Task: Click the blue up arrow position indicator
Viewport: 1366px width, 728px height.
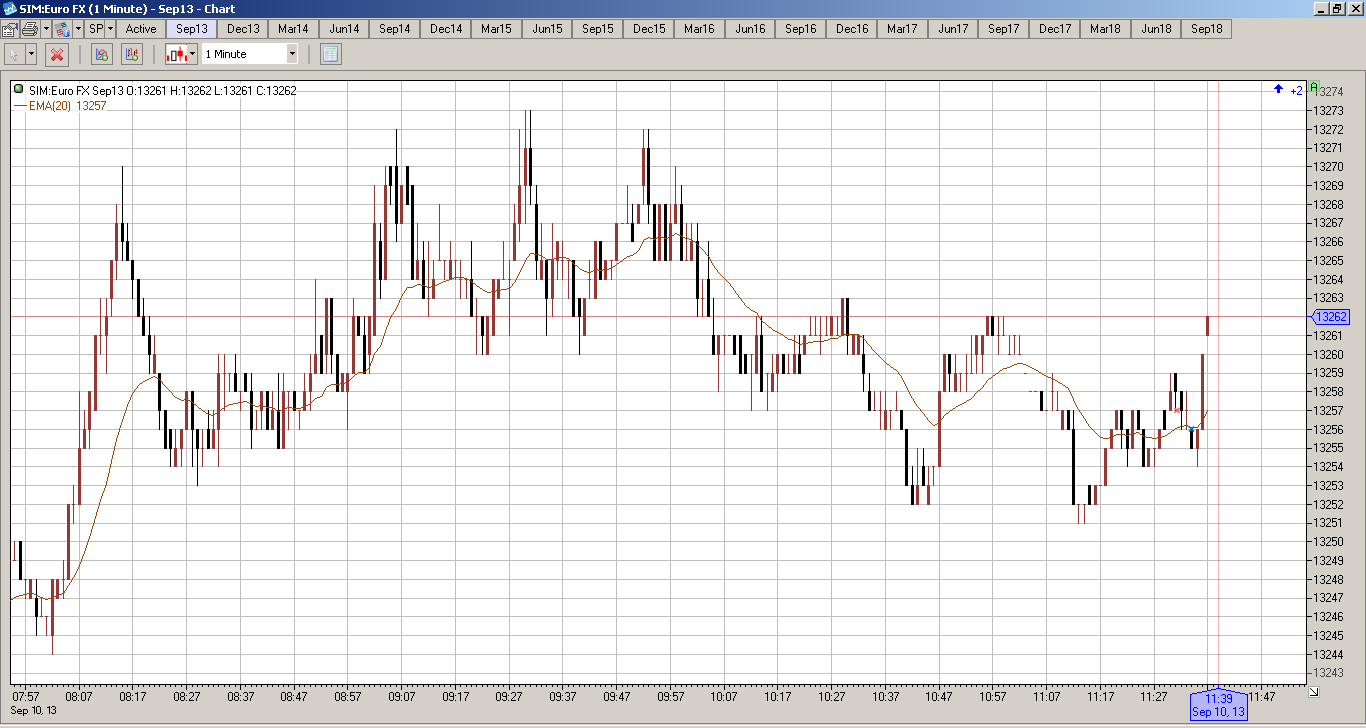Action: click(x=1278, y=90)
